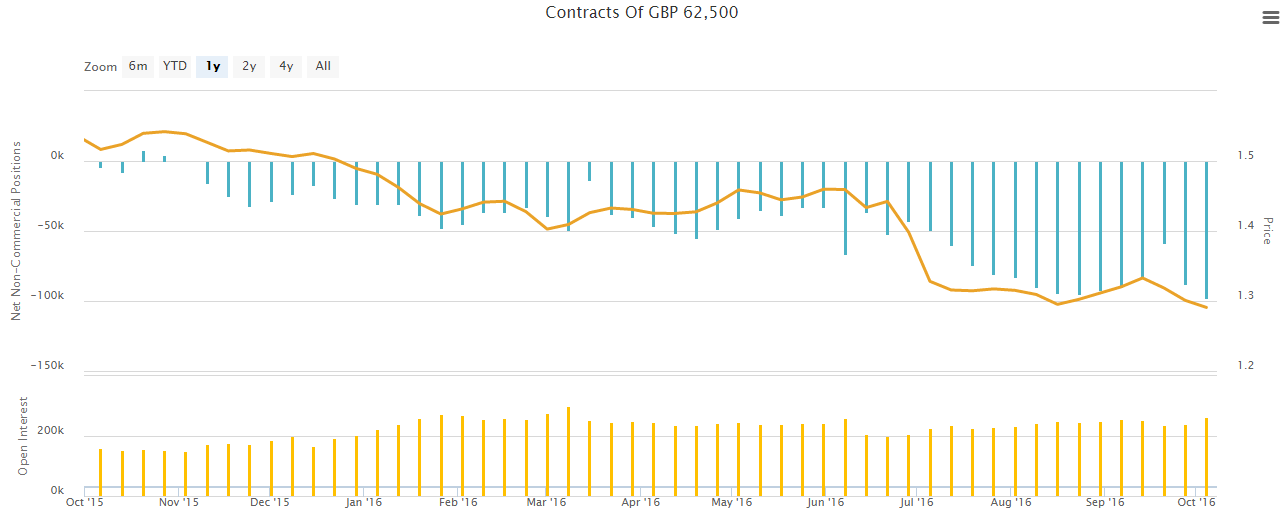Viewport: 1281px width, 524px height.
Task: Select the 1y zoom range
Action: pos(212,67)
